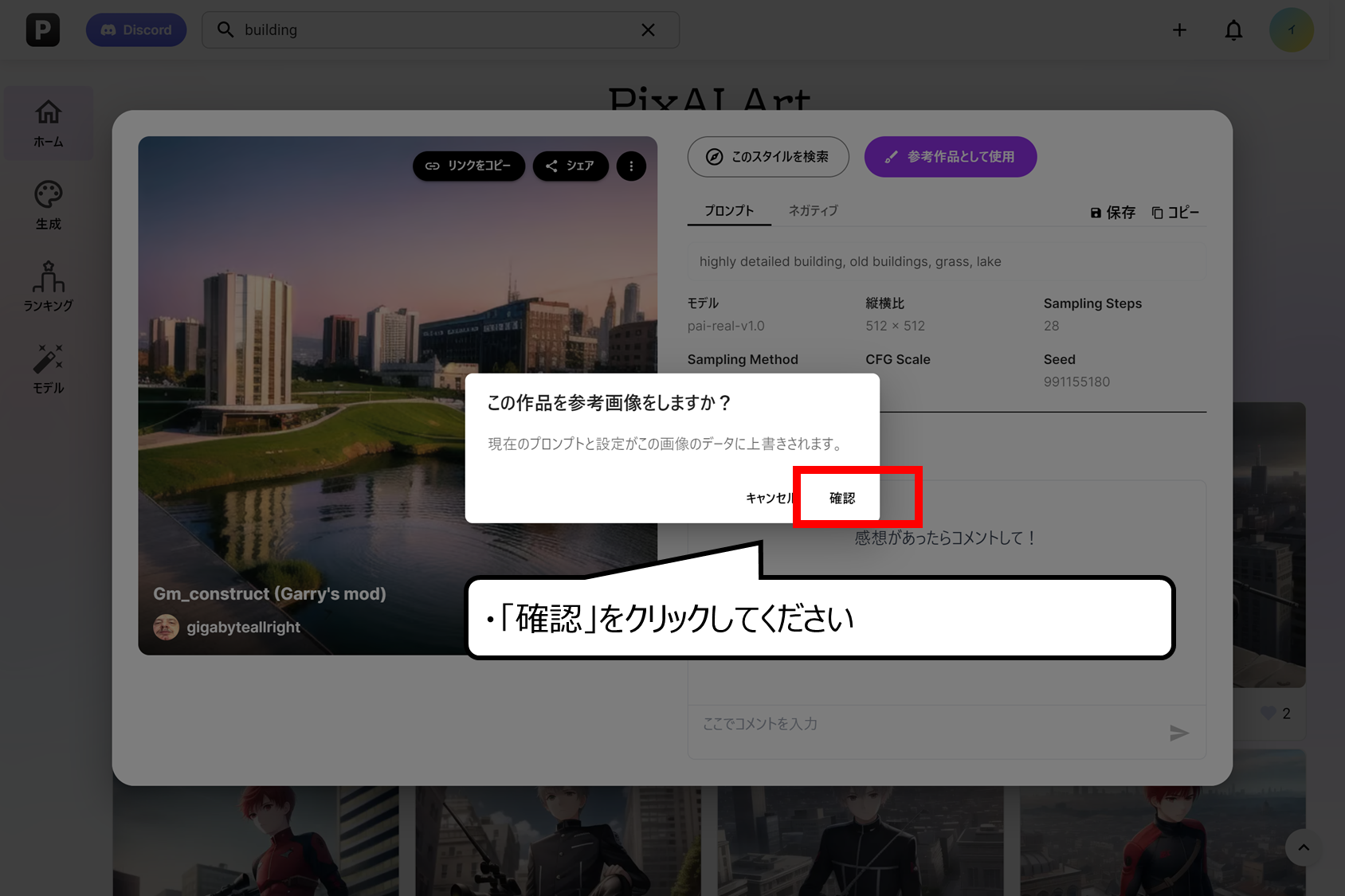Click キャンセル in the dialog
This screenshot has width=1345, height=896.
pos(769,498)
